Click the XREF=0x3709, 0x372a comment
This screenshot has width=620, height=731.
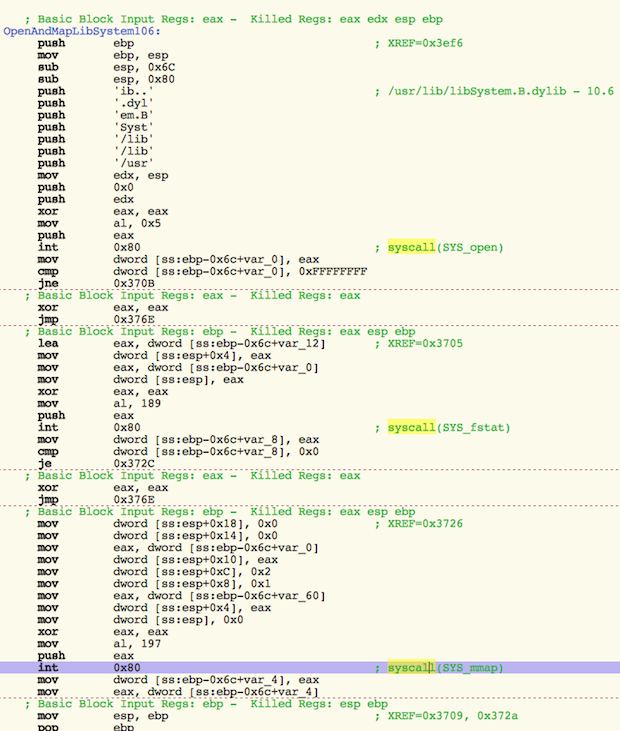point(448,715)
